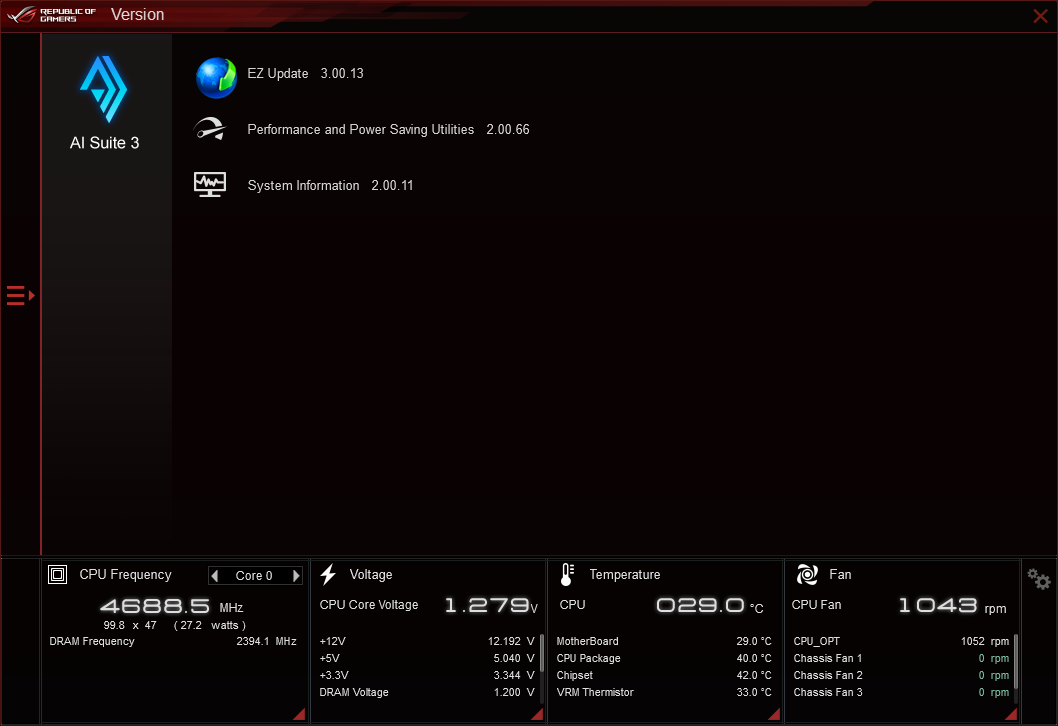Expand the Temperature panel corner triangle
Image resolution: width=1058 pixels, height=726 pixels.
[x=775, y=715]
